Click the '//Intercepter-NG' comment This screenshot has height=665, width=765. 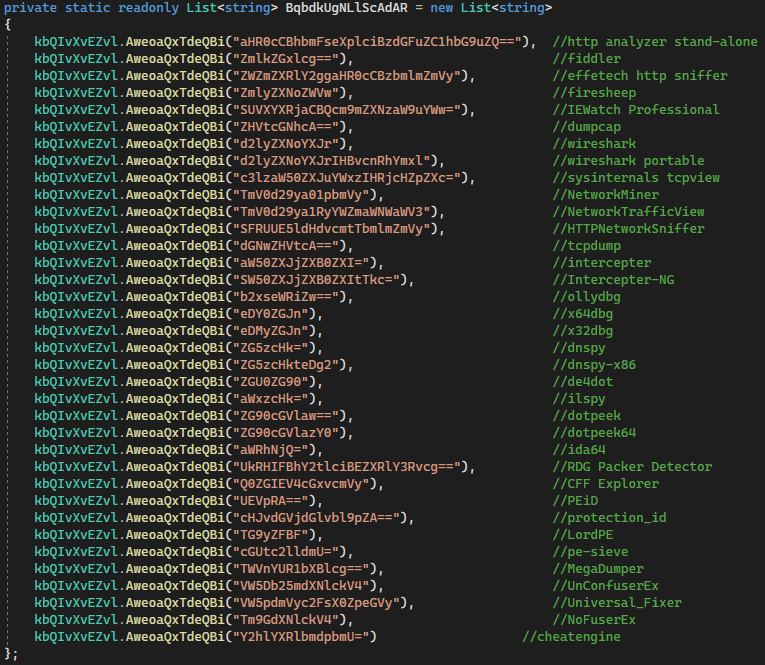pyautogui.click(x=613, y=280)
